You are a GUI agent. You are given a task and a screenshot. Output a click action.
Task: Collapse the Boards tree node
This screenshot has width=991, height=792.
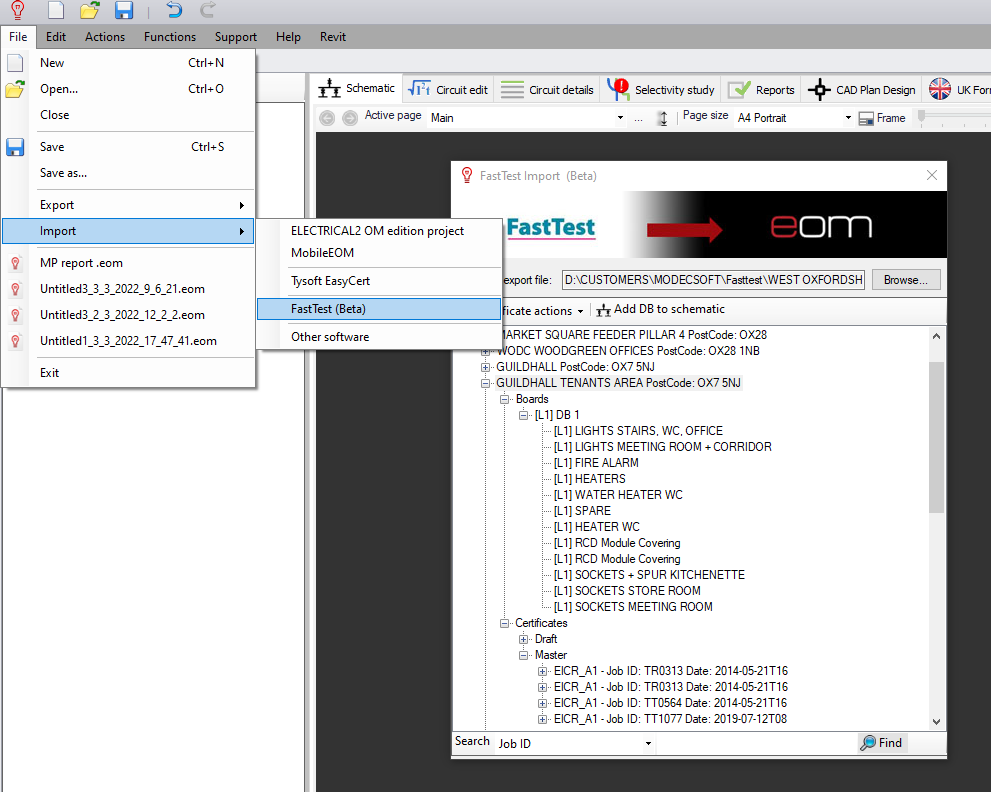(504, 399)
